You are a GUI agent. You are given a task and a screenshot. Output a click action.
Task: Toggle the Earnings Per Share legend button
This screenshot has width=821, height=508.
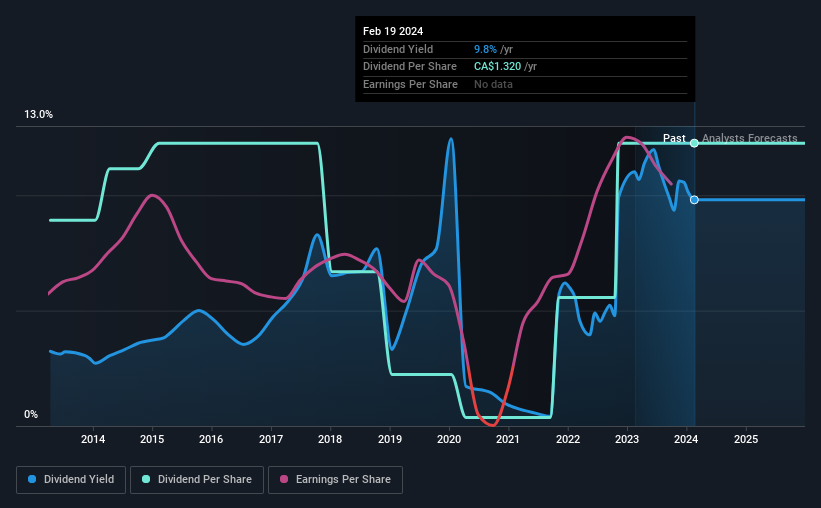335,480
